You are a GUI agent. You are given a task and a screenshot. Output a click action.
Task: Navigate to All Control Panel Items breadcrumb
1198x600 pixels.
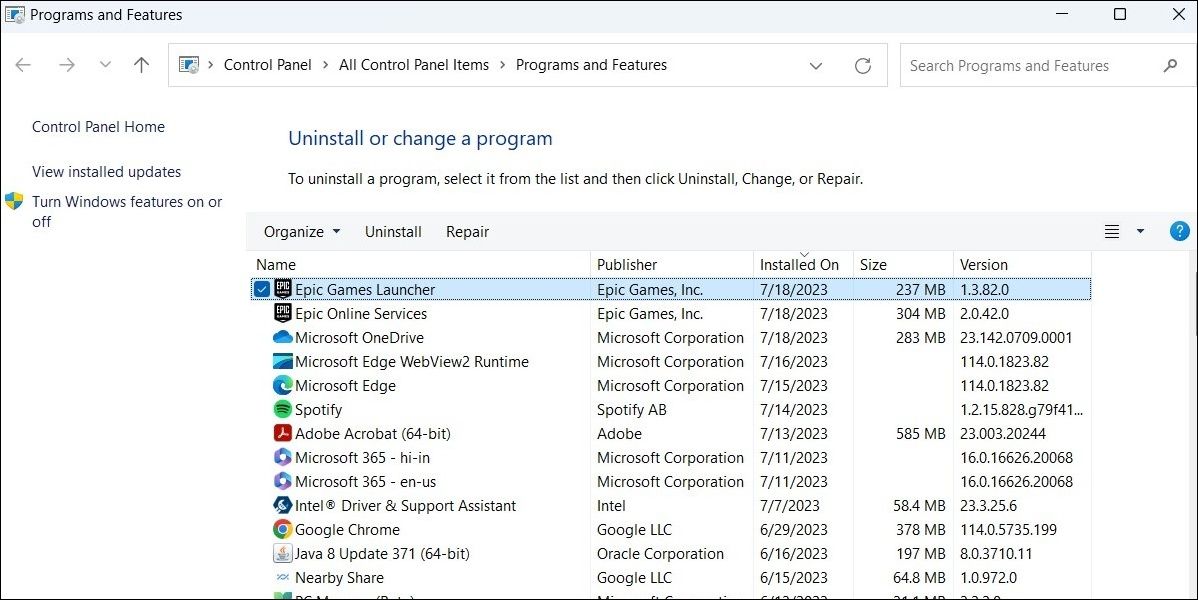click(x=413, y=64)
